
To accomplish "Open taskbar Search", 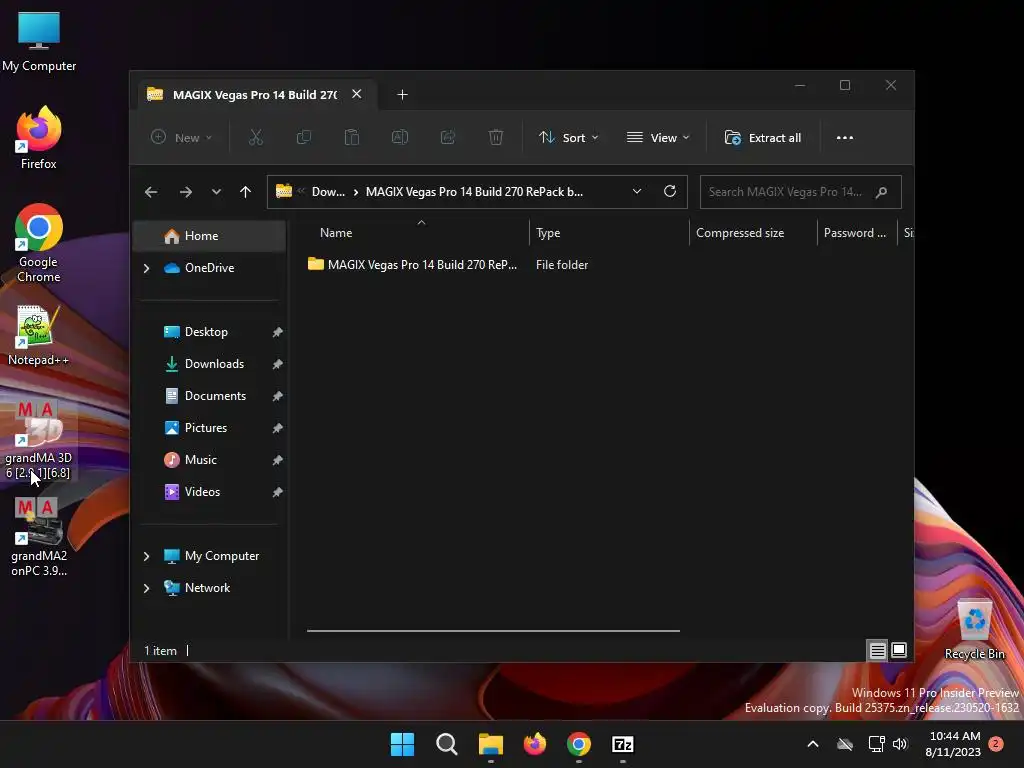I will click(x=447, y=744).
